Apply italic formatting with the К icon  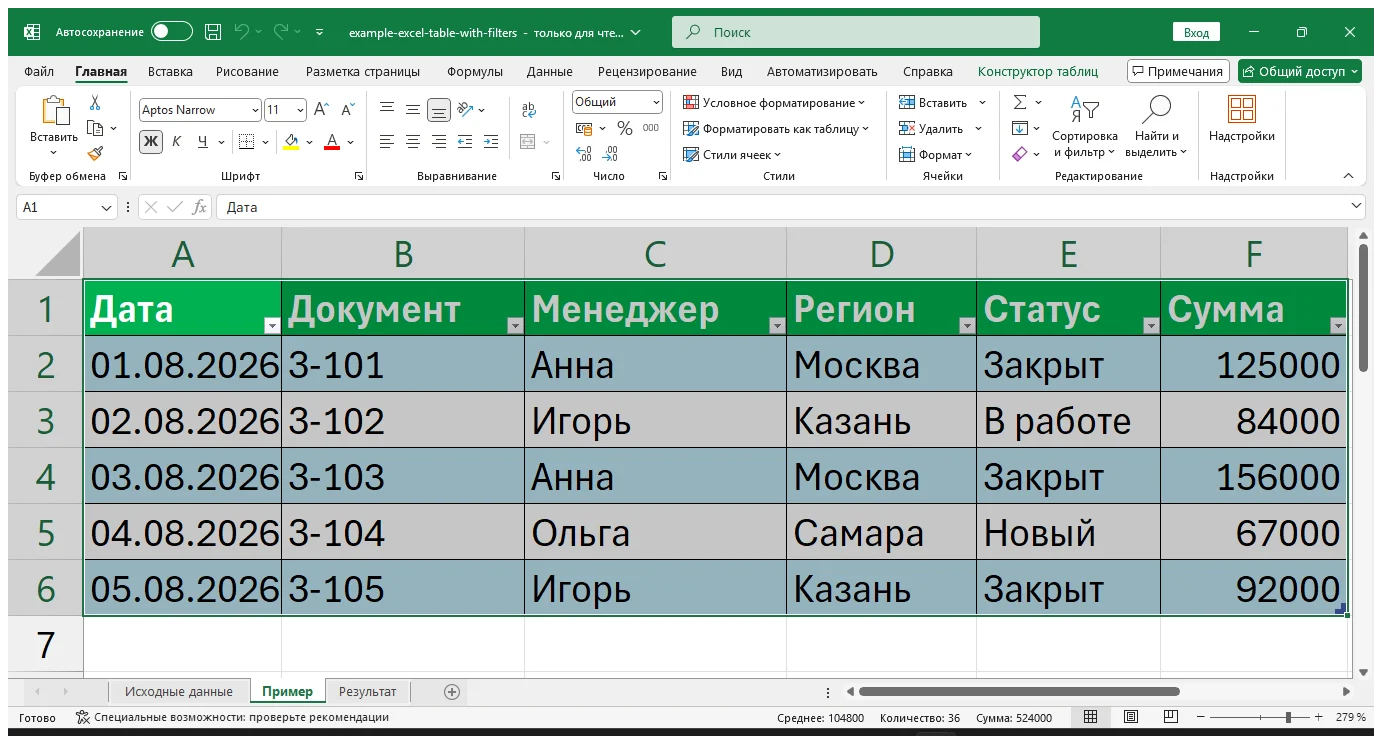pyautogui.click(x=177, y=142)
